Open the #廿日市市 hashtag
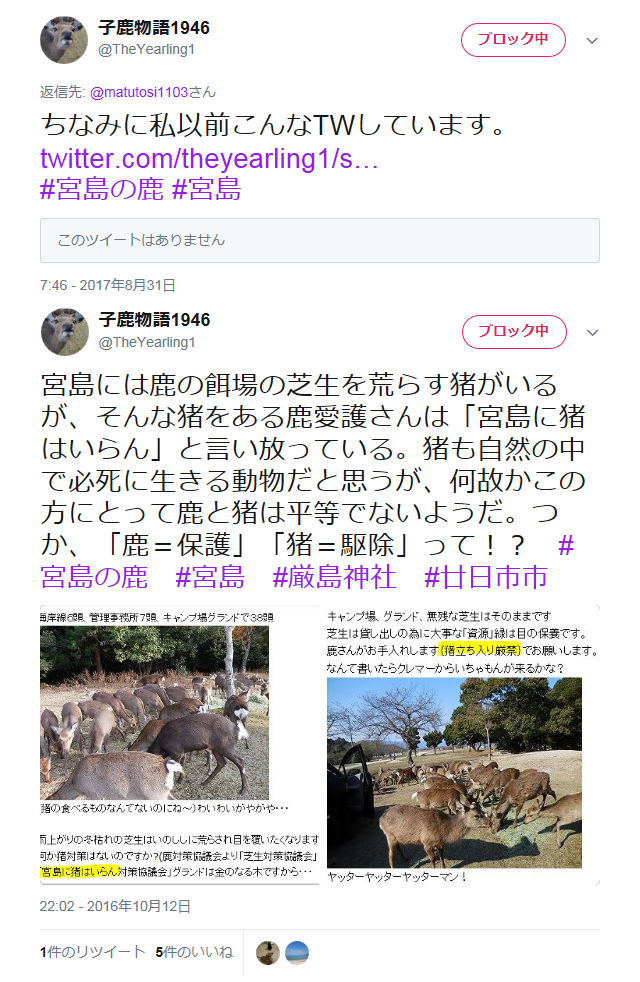The width and height of the screenshot is (640, 982). 486,577
